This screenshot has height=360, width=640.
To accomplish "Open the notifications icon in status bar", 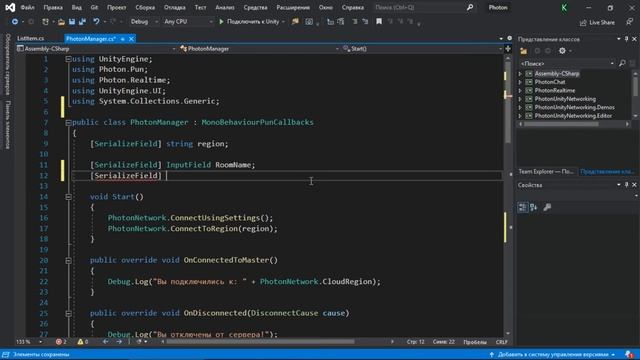I will pos(629,354).
